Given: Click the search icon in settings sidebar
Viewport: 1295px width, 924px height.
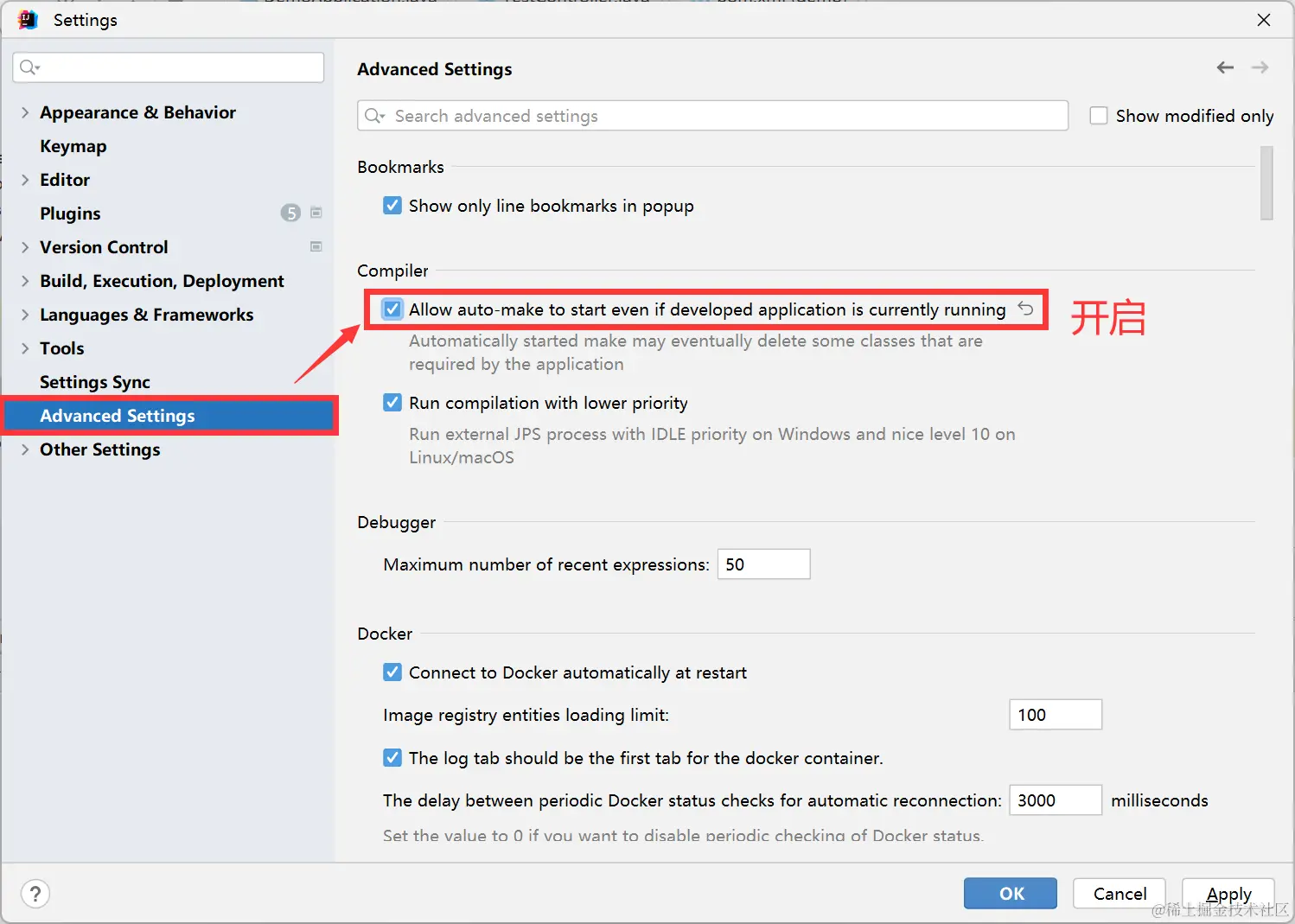Looking at the screenshot, I should click(29, 67).
